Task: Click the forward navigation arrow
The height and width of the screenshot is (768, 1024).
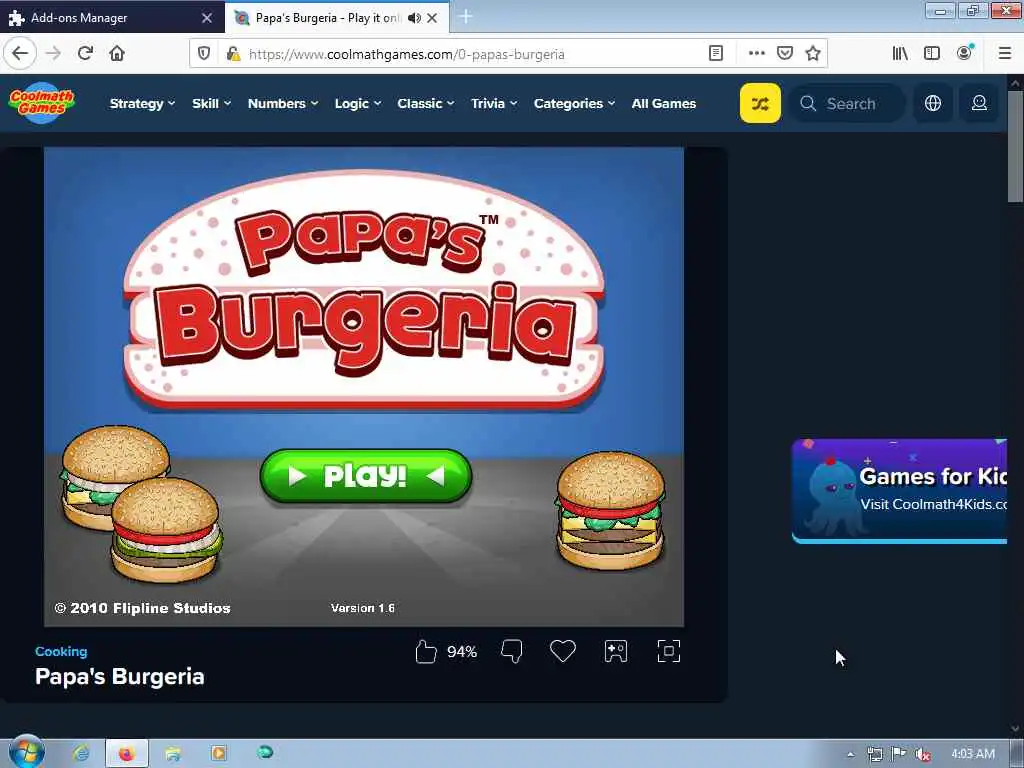Action: pyautogui.click(x=54, y=53)
